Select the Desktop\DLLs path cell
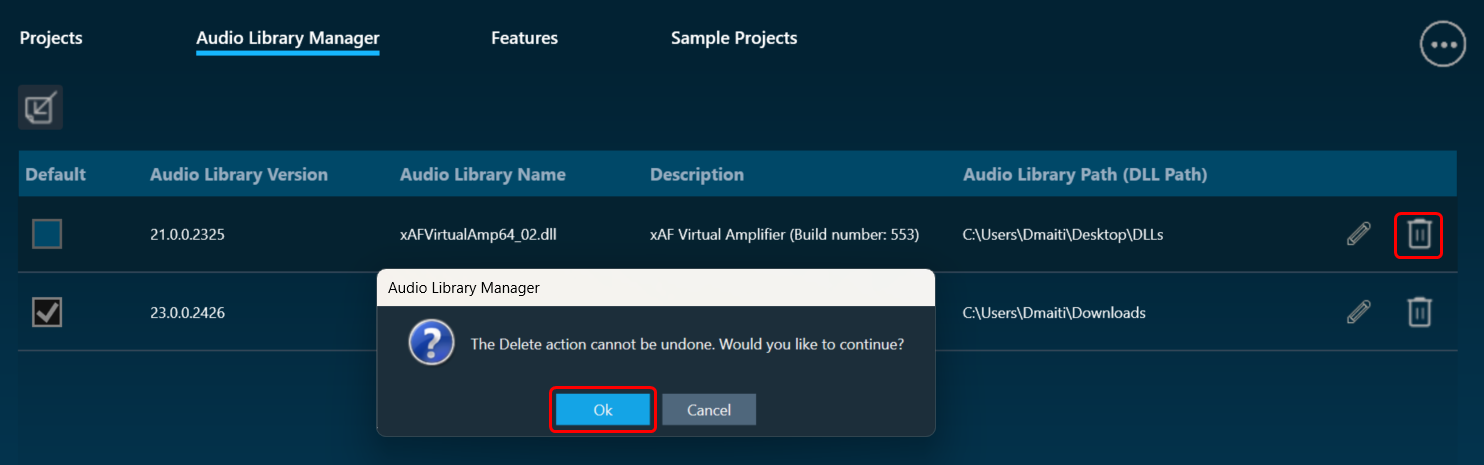 tap(1063, 235)
